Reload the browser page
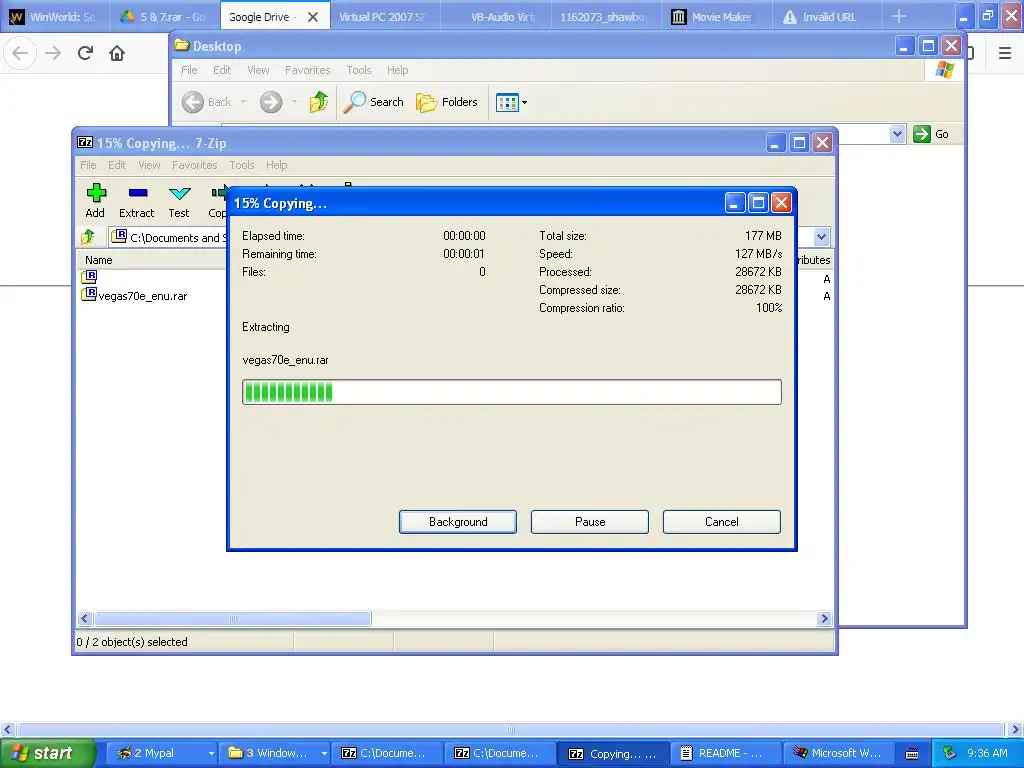The height and width of the screenshot is (768, 1024). click(x=85, y=53)
